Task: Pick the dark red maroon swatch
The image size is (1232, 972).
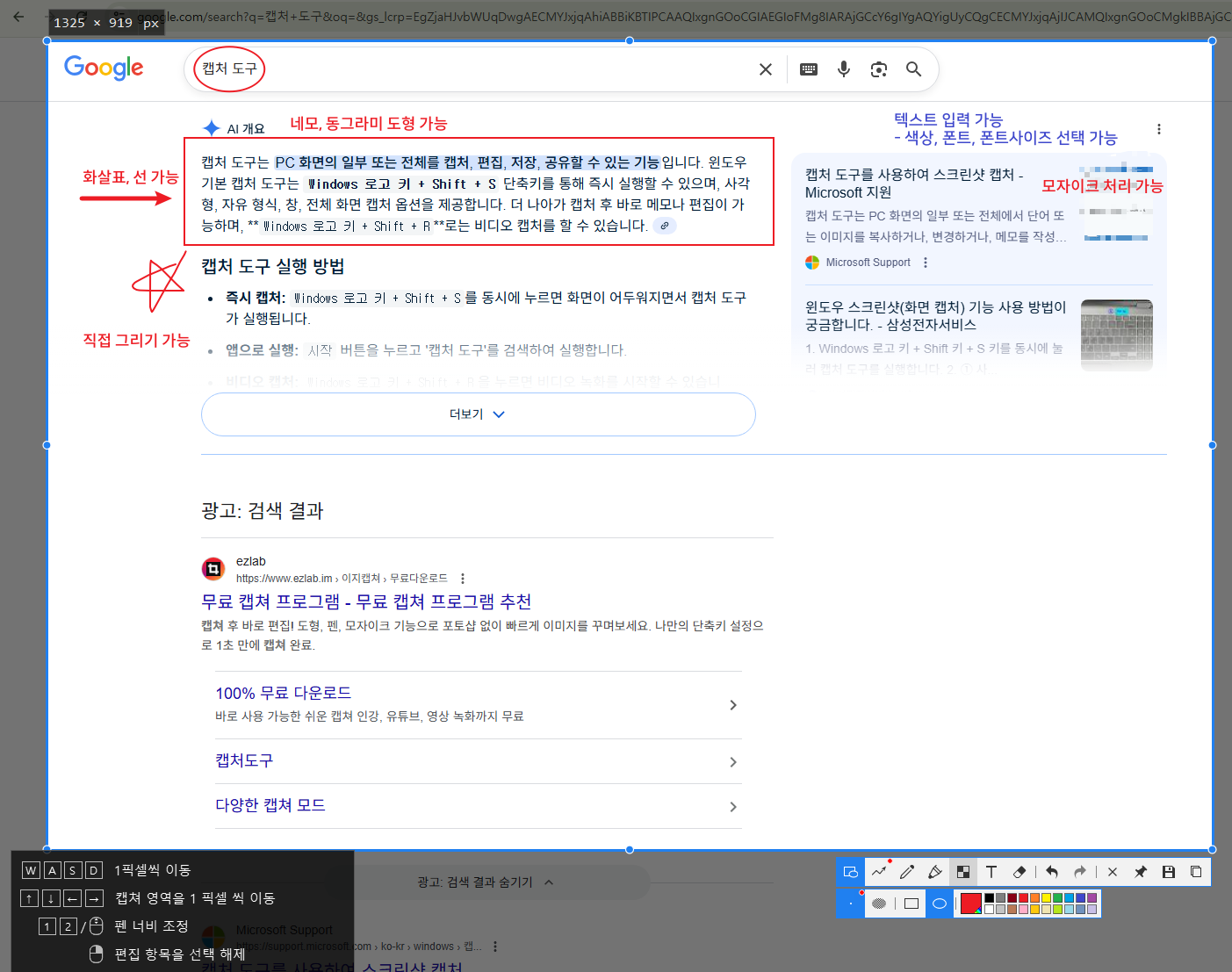Action: click(x=1012, y=898)
